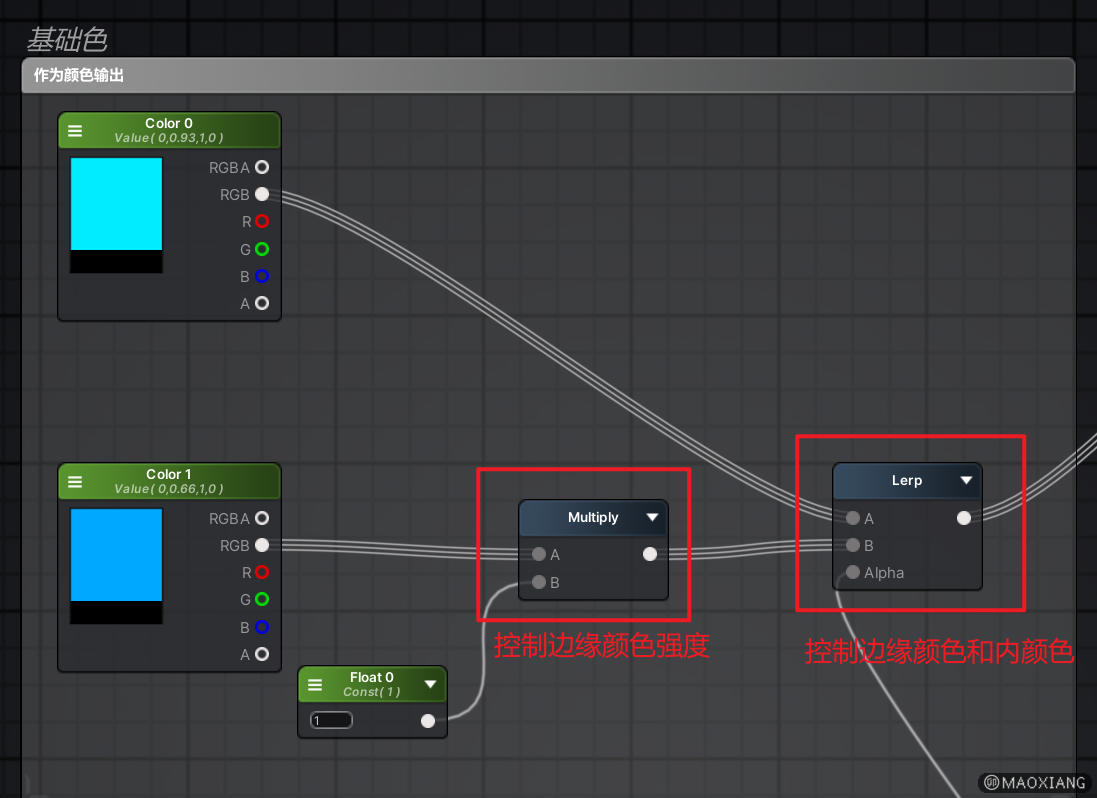Click the Color 1 blue B output port

[x=262, y=627]
